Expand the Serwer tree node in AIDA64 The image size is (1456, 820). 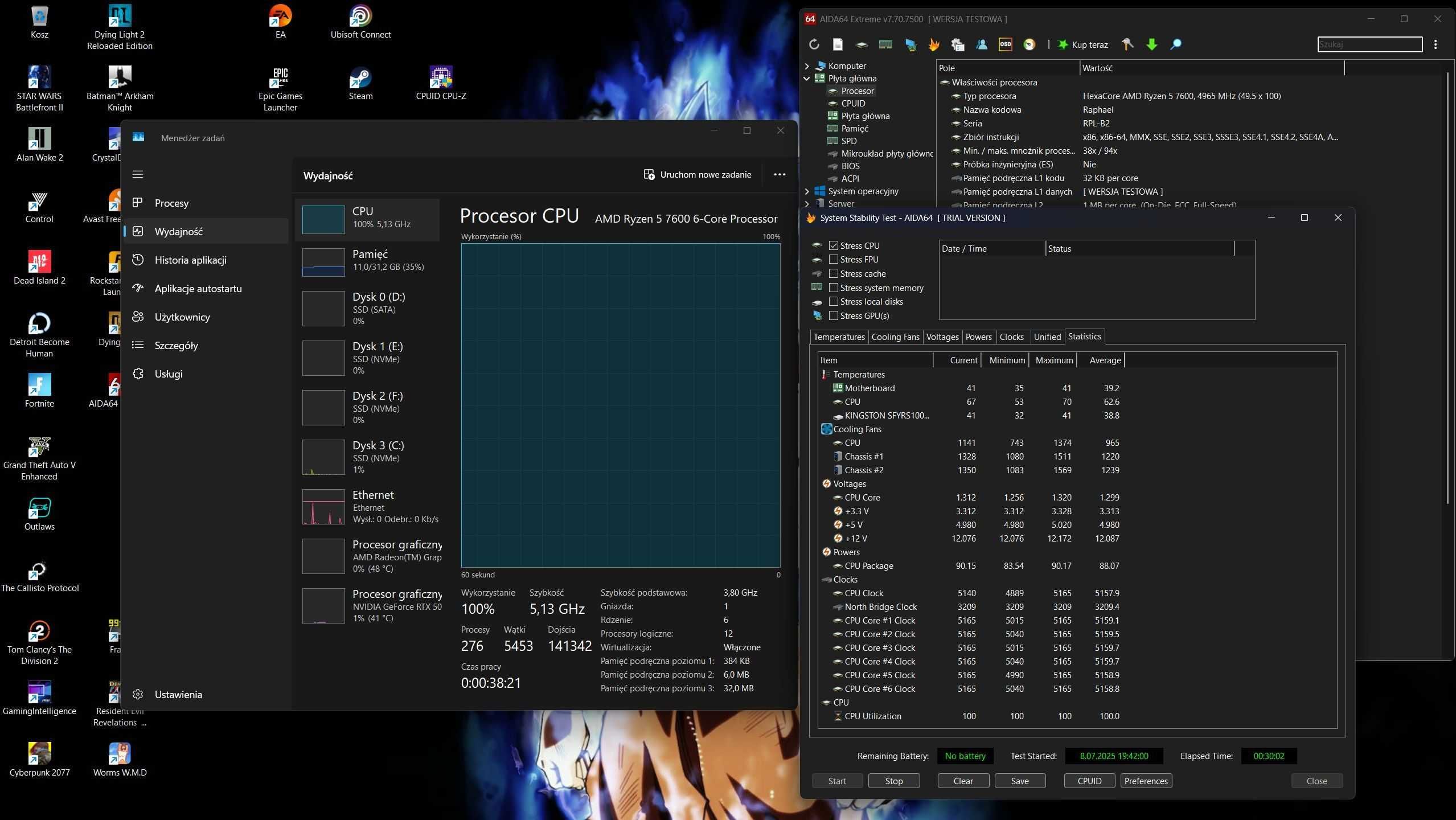coord(807,203)
